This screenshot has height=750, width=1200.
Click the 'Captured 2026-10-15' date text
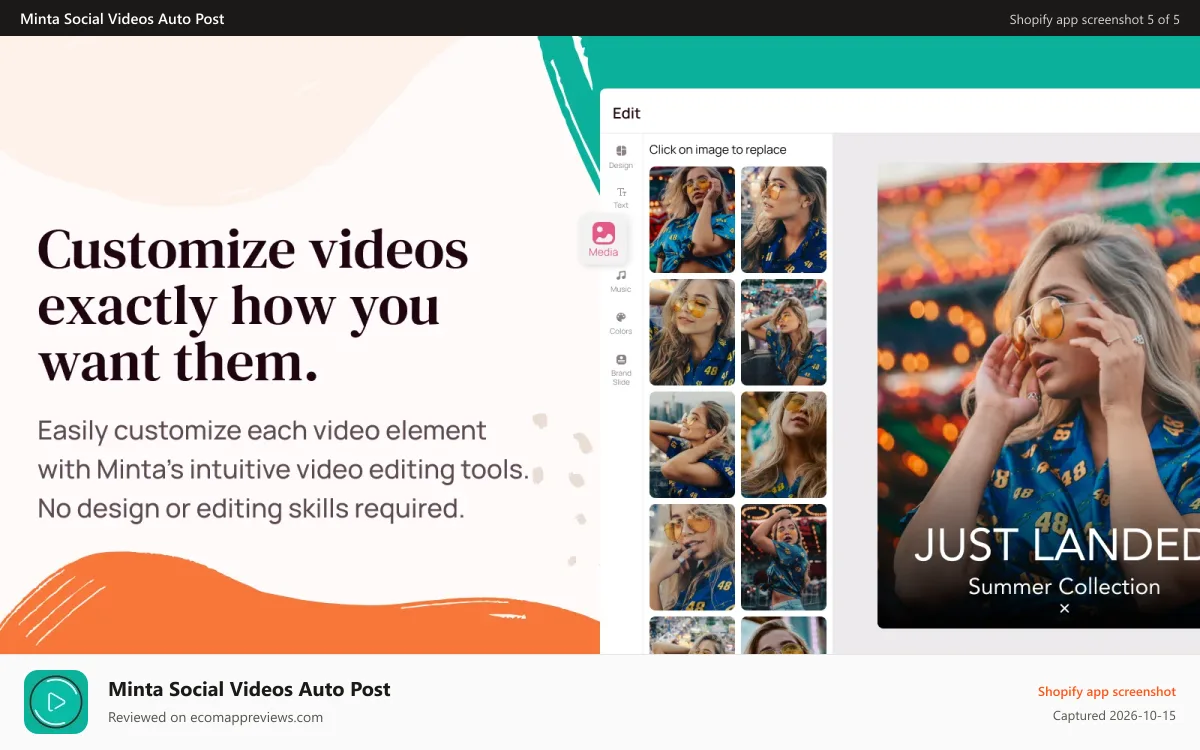[x=1114, y=716]
